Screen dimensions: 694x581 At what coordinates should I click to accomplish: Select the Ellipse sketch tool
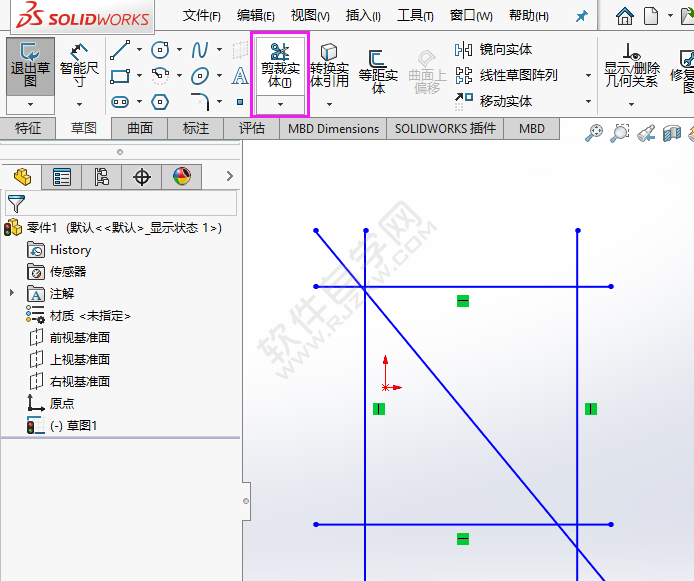tap(200, 76)
